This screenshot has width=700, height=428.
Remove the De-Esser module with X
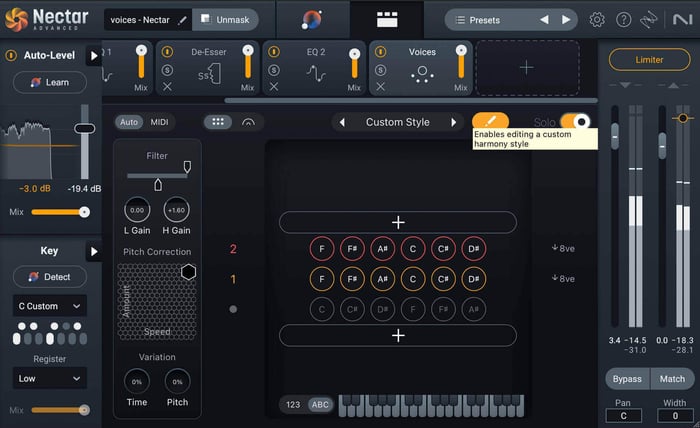click(x=167, y=87)
